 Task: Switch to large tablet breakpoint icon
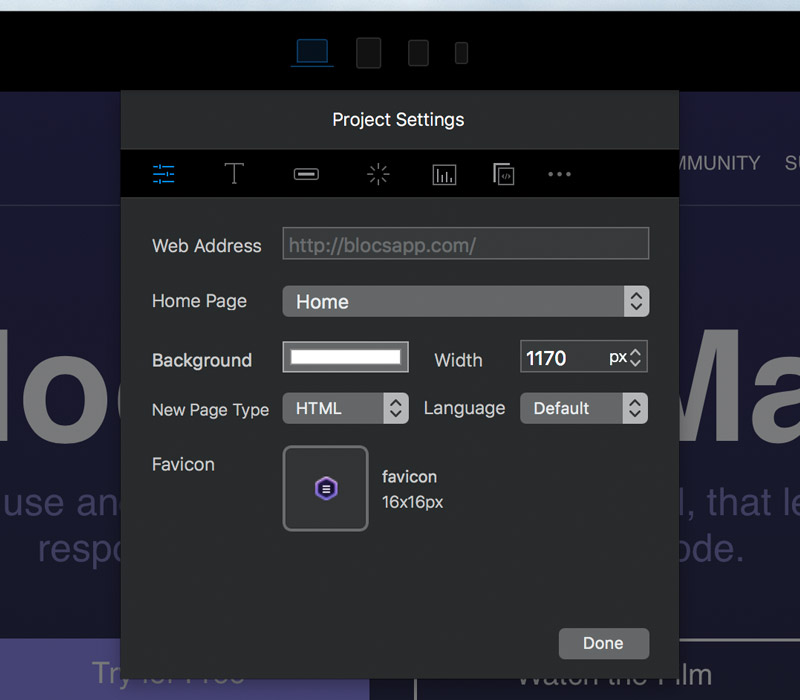[368, 53]
